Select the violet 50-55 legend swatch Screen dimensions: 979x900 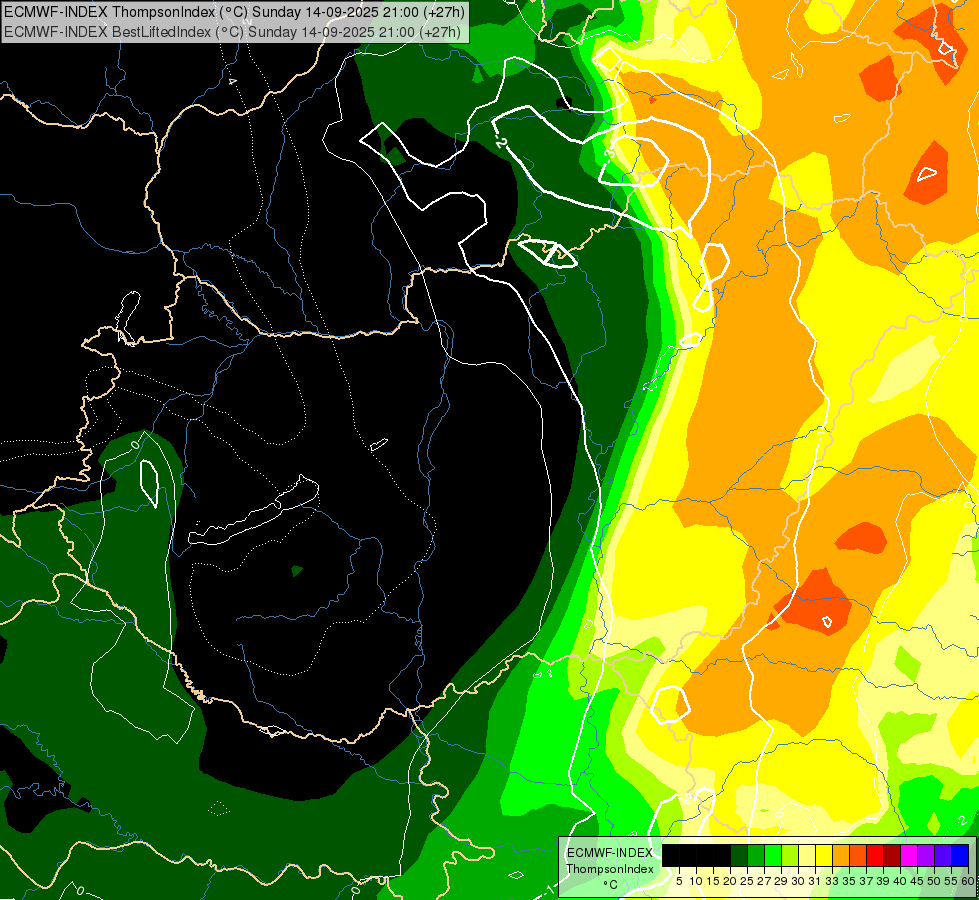(943, 855)
